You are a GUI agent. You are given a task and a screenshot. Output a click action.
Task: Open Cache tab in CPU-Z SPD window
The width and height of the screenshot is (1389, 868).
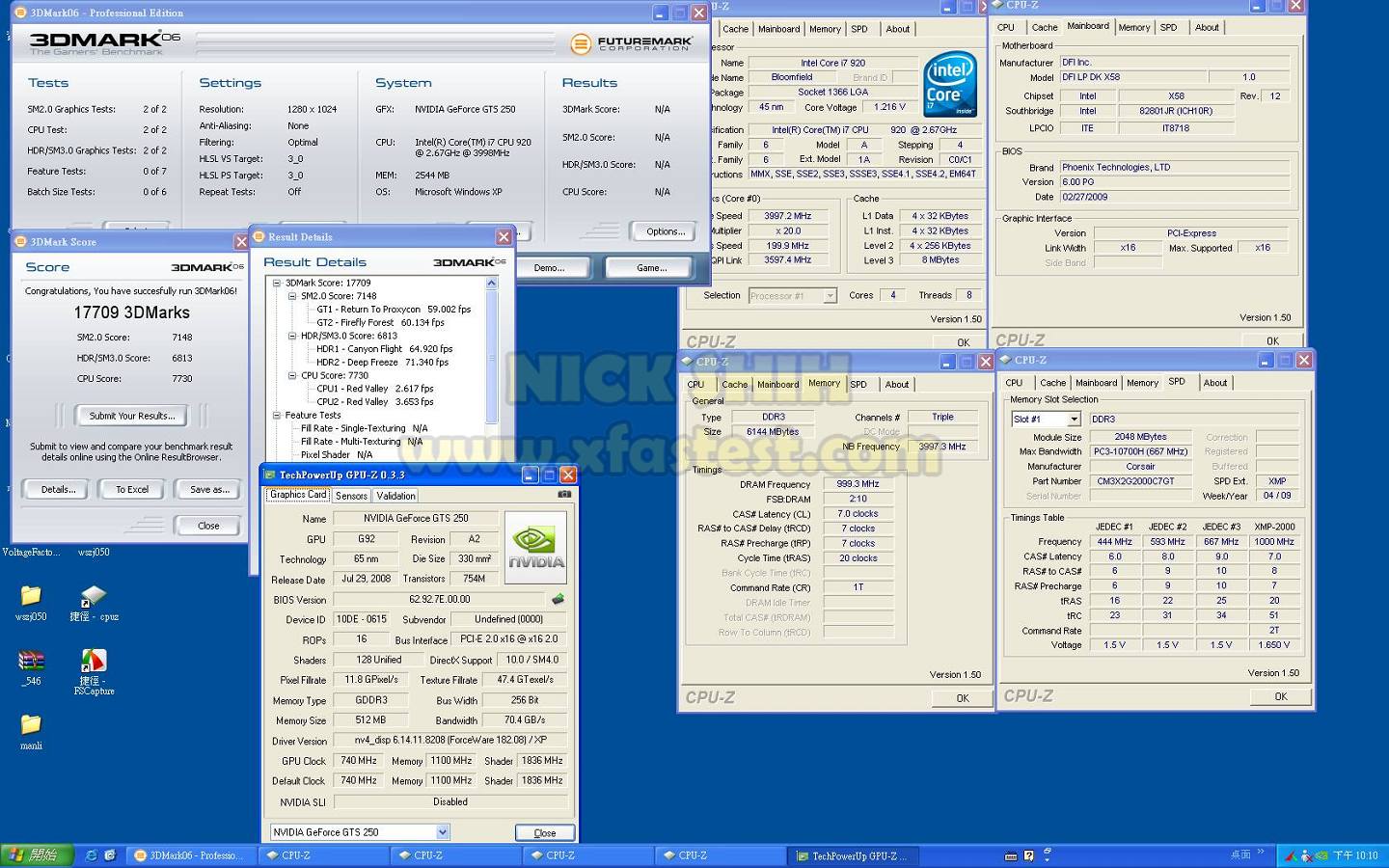click(x=1053, y=383)
